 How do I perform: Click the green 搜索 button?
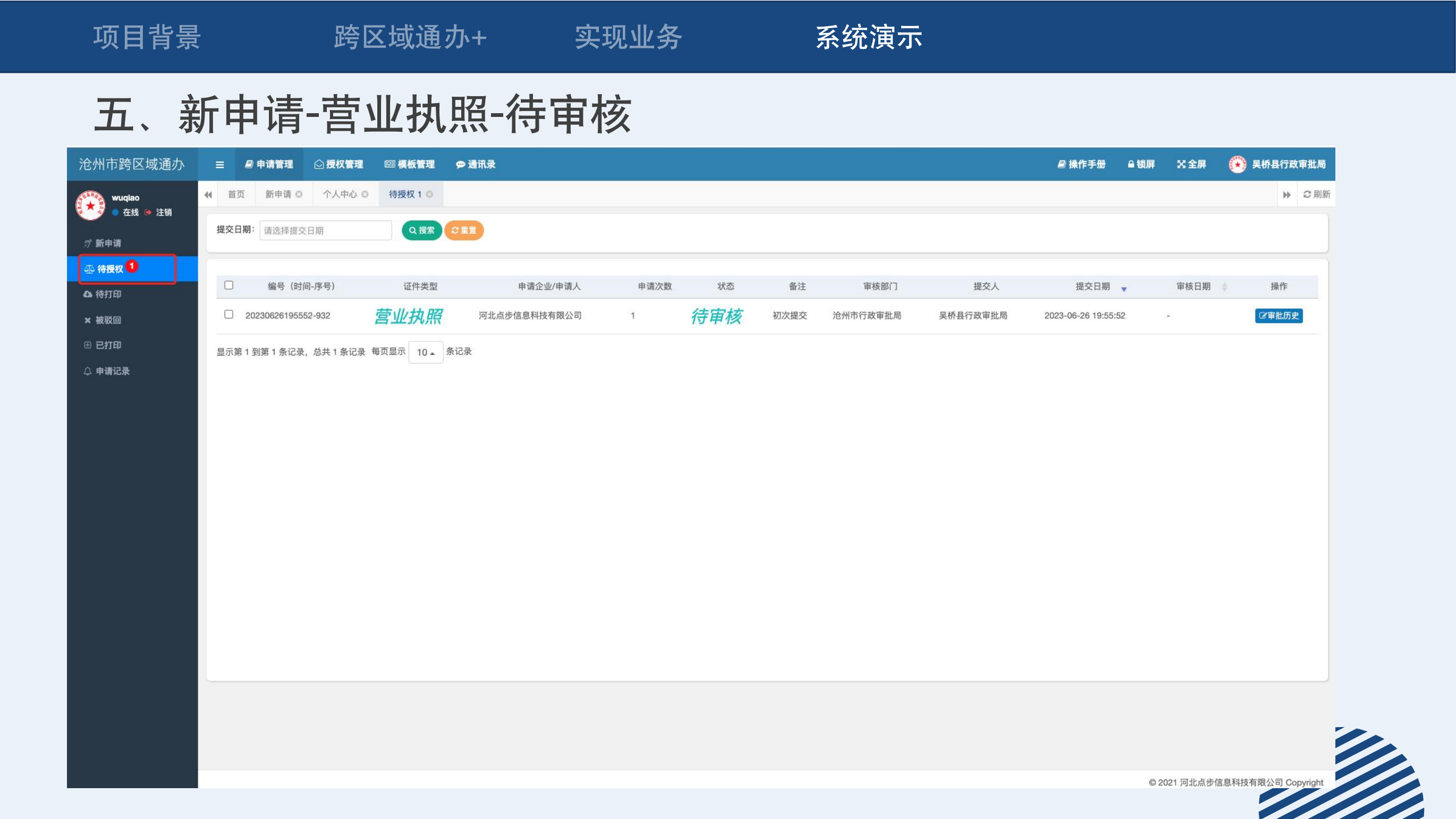click(x=421, y=231)
